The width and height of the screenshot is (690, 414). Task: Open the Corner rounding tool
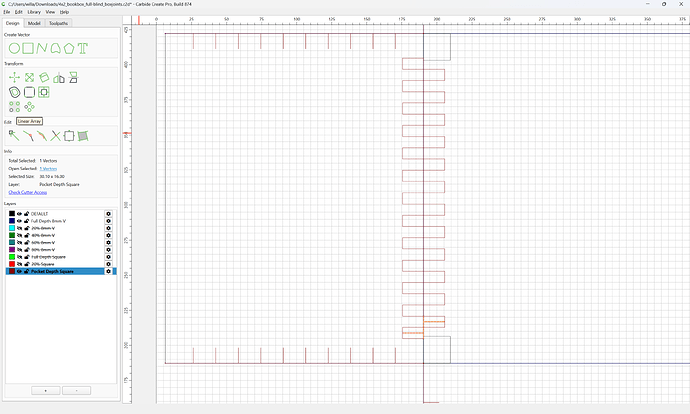29,92
